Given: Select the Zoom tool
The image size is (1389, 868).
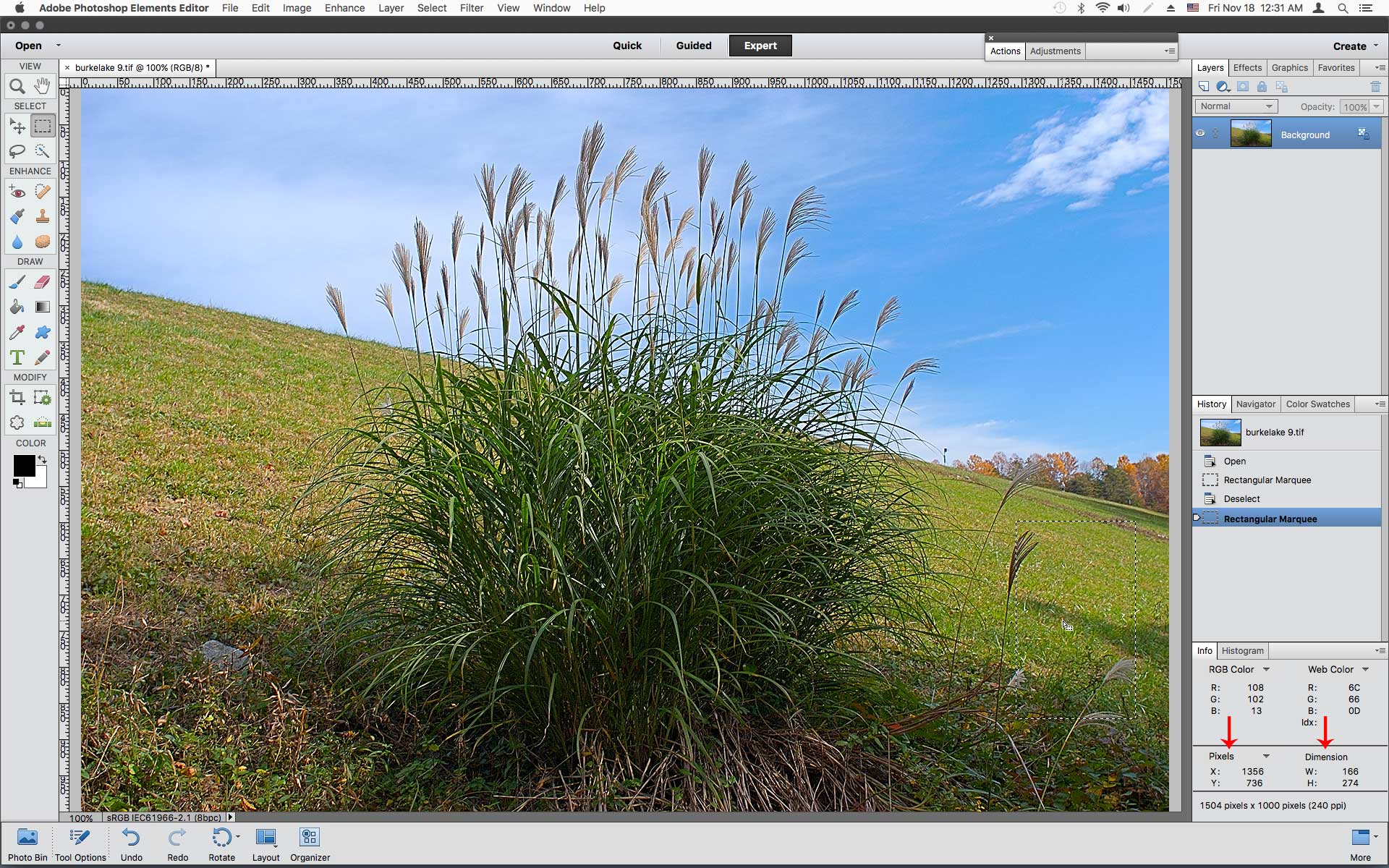Looking at the screenshot, I should [x=17, y=85].
